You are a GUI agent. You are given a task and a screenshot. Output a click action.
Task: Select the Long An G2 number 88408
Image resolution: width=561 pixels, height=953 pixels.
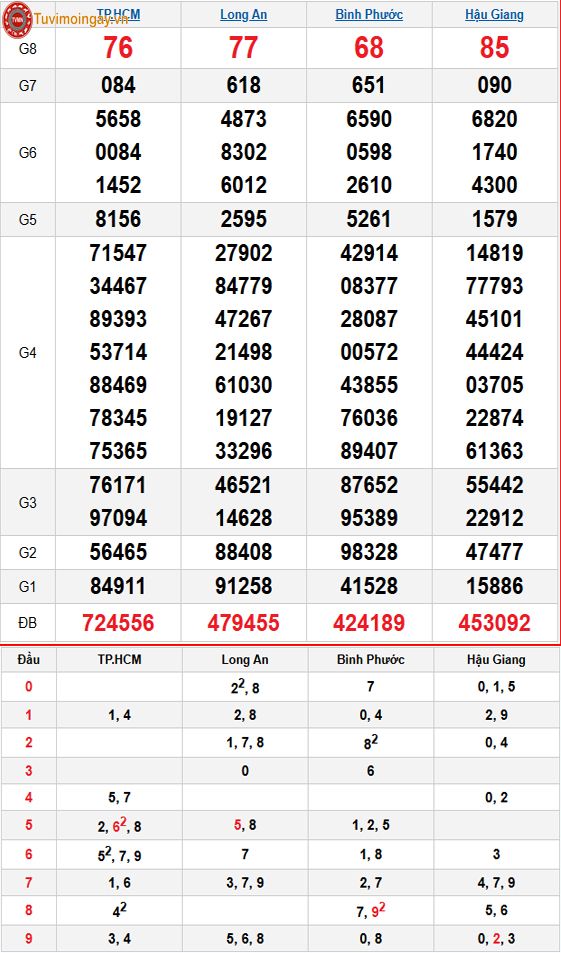[243, 552]
